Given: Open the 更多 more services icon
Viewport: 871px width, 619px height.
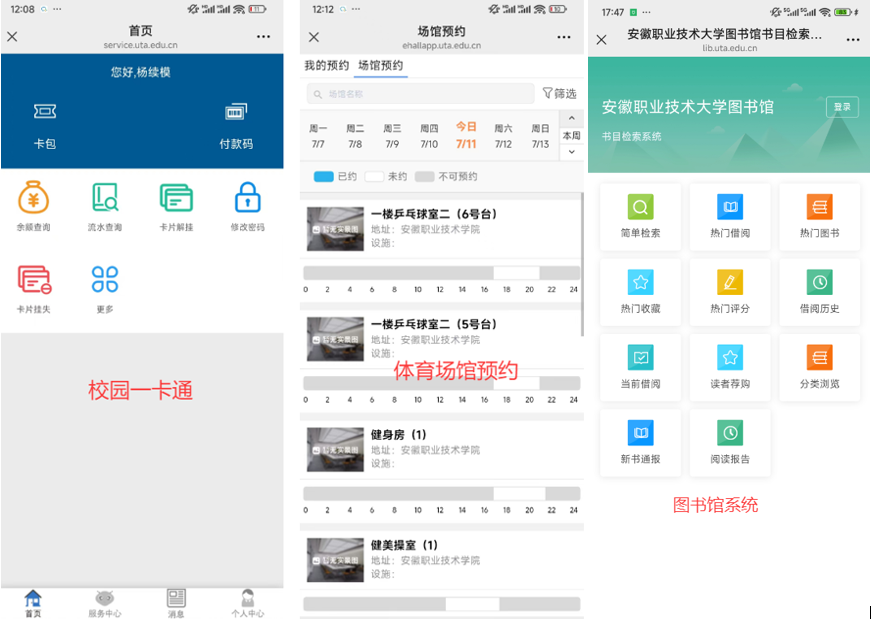Looking at the screenshot, I should [x=105, y=279].
